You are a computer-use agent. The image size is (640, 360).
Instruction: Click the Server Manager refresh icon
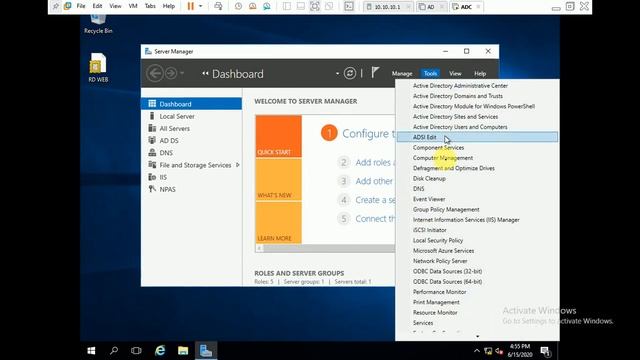[350, 73]
